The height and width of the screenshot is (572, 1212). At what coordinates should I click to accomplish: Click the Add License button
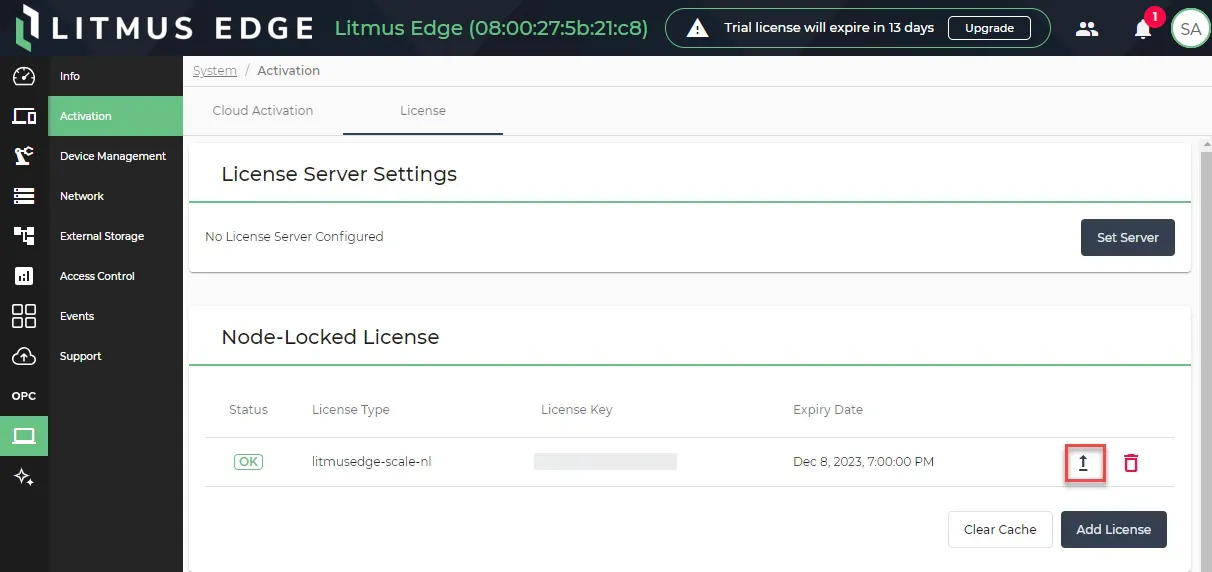[1114, 530]
